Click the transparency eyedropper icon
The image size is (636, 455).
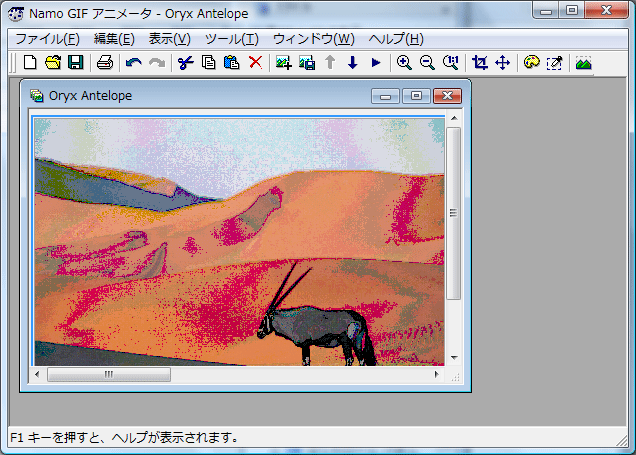(x=554, y=63)
